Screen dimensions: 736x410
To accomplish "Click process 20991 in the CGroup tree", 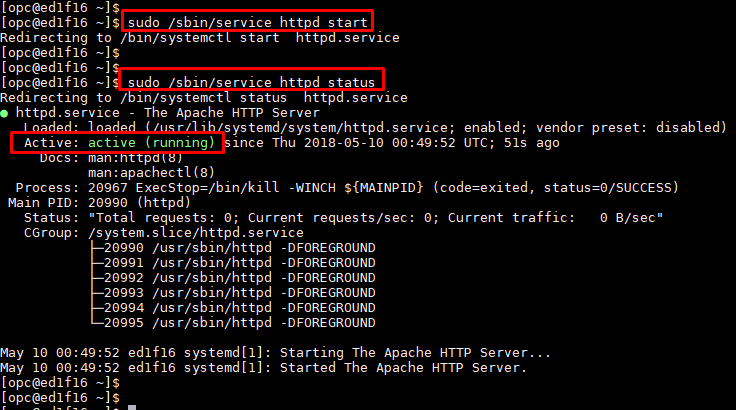I will [240, 263].
